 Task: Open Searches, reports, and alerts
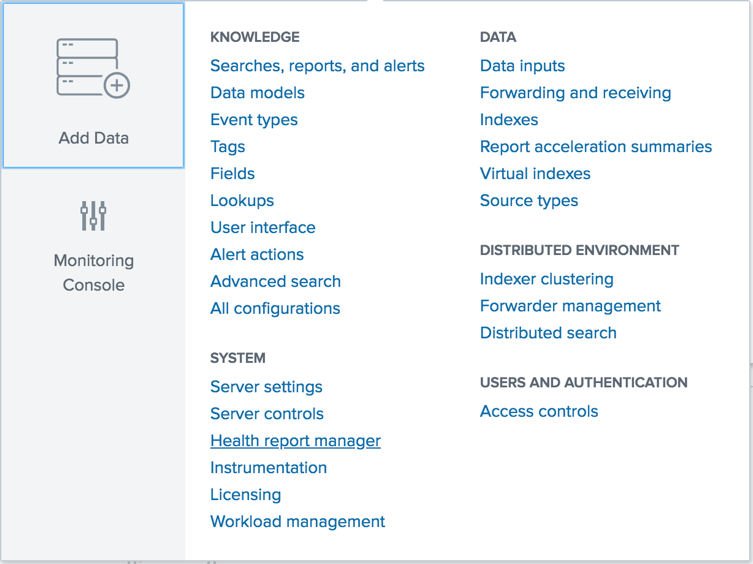coord(317,66)
